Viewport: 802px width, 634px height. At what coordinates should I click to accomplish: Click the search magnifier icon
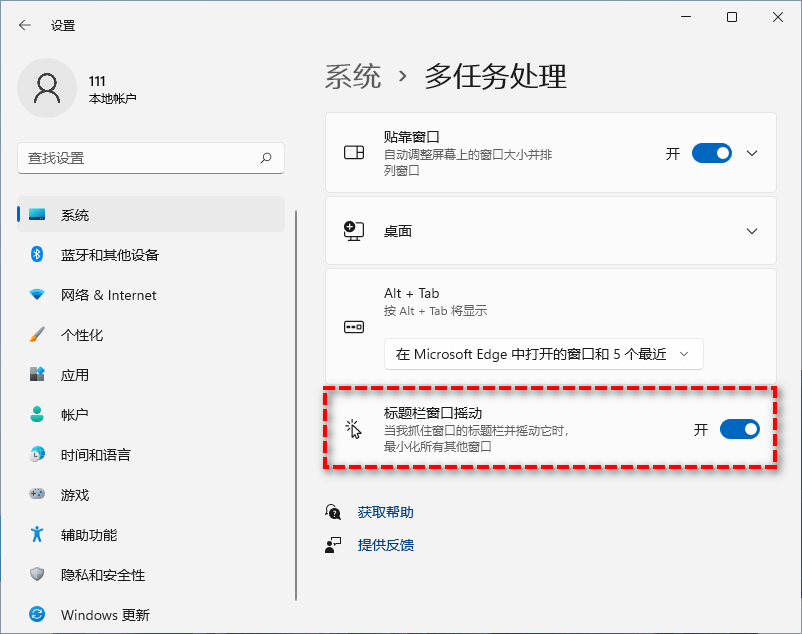coord(266,158)
